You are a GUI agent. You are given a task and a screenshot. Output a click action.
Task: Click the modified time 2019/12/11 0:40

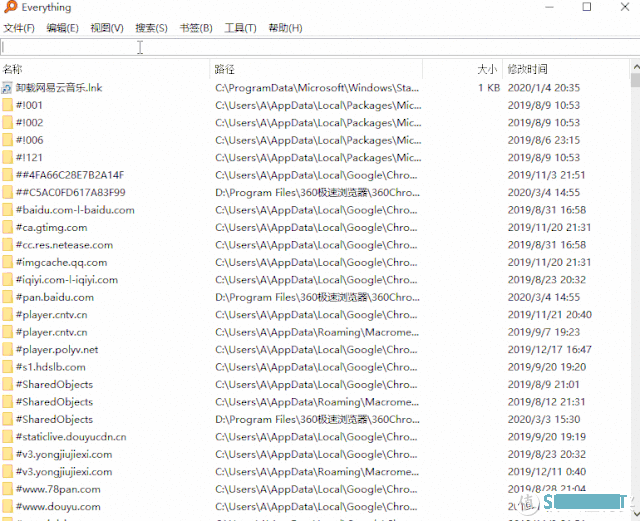tap(547, 472)
